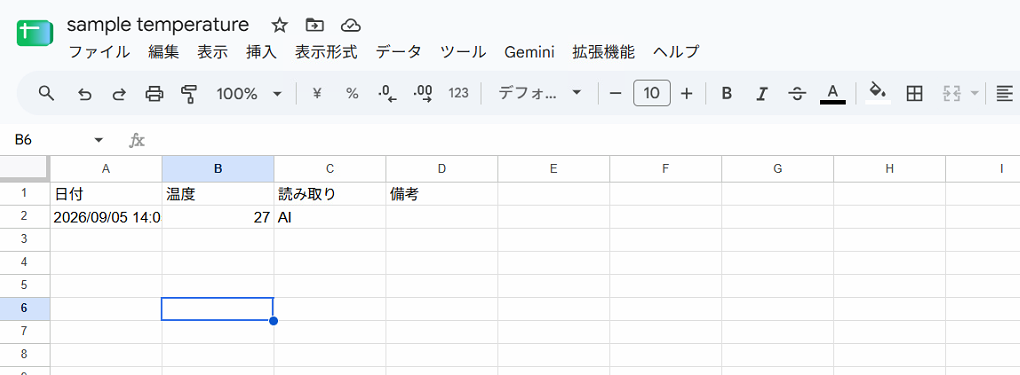Image resolution: width=1020 pixels, height=375 pixels.
Task: Activate the paint format tool
Action: coord(189,94)
